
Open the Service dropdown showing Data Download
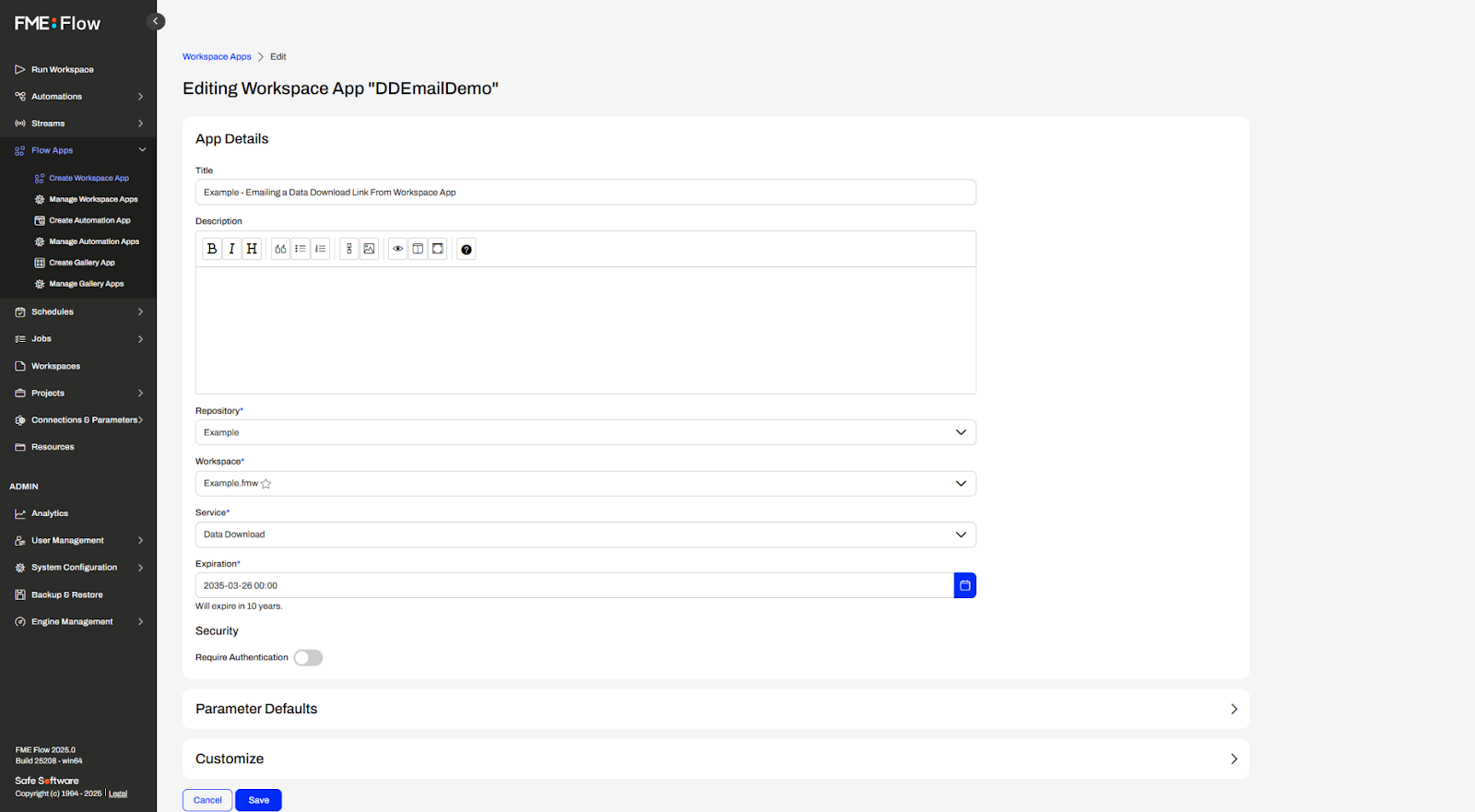click(585, 535)
